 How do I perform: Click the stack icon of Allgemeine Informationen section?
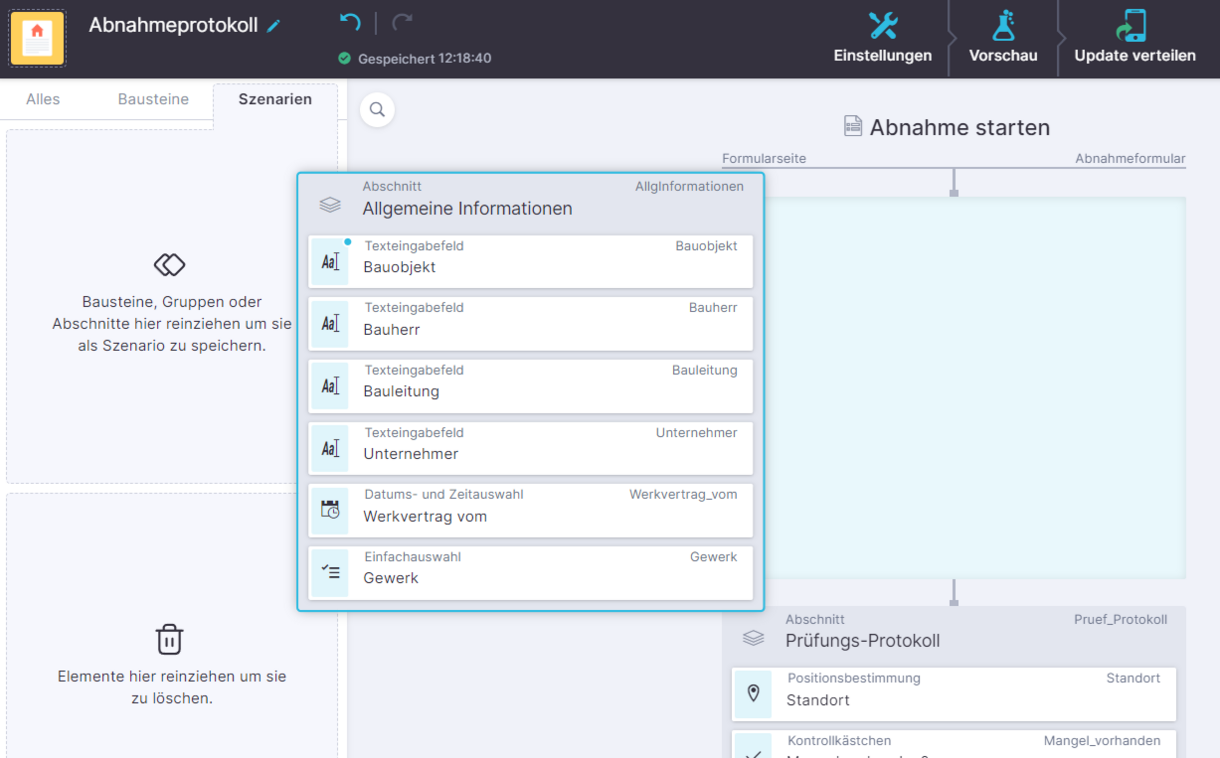pyautogui.click(x=330, y=204)
